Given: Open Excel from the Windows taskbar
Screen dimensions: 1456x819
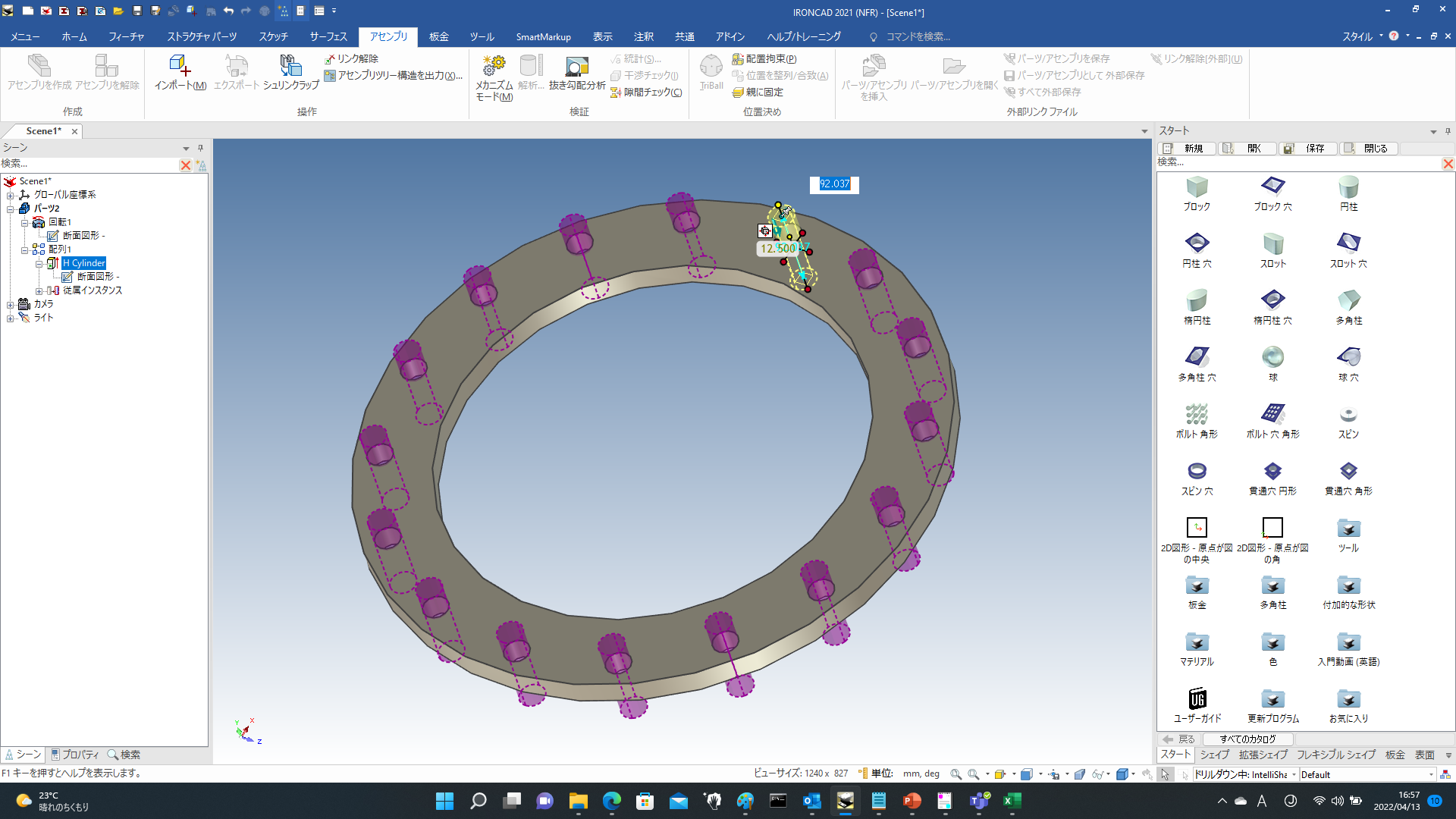Looking at the screenshot, I should [x=1012, y=801].
